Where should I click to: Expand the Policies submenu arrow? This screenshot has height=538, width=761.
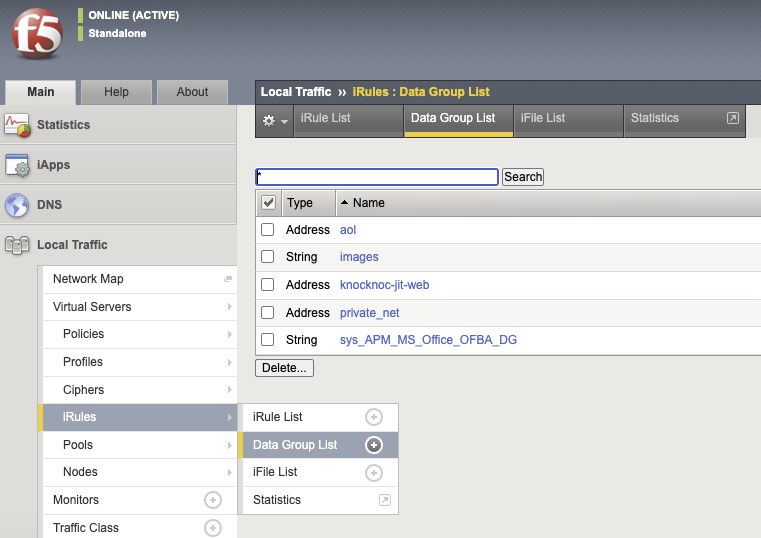click(x=230, y=334)
